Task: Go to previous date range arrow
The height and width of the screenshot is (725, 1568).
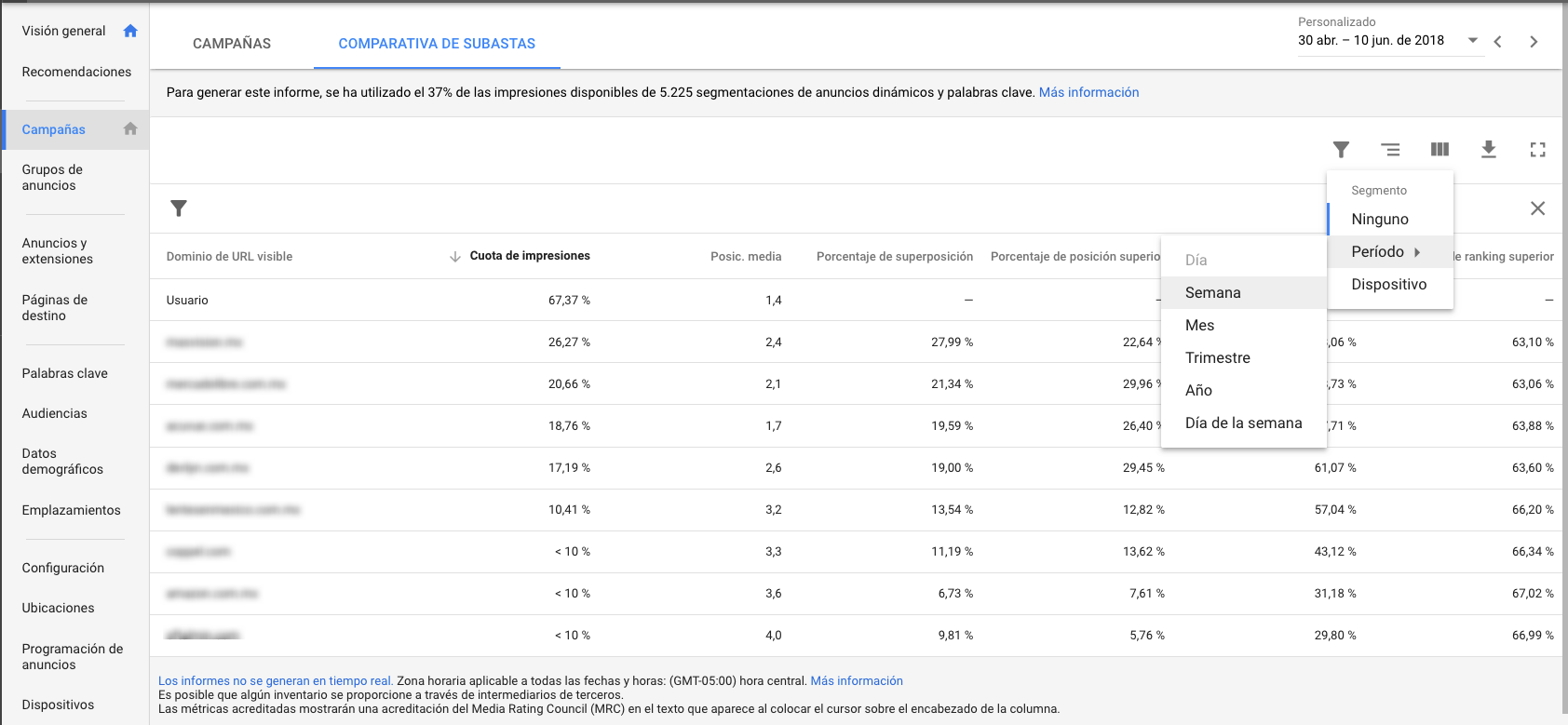Action: (1497, 42)
